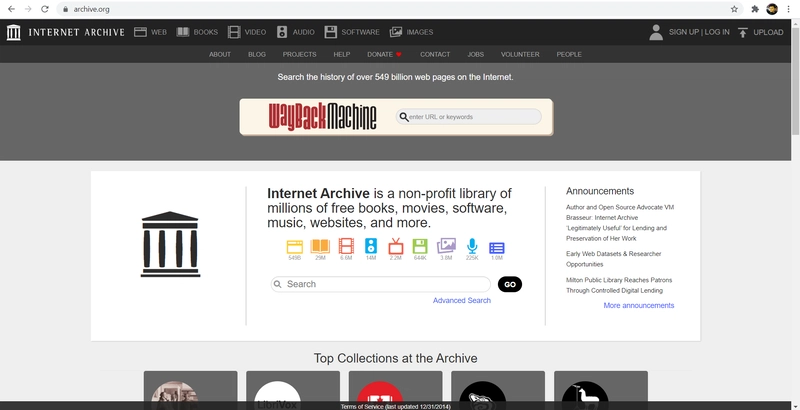Open the orange books (texts) icon
The height and width of the screenshot is (410, 800).
pyautogui.click(x=320, y=246)
